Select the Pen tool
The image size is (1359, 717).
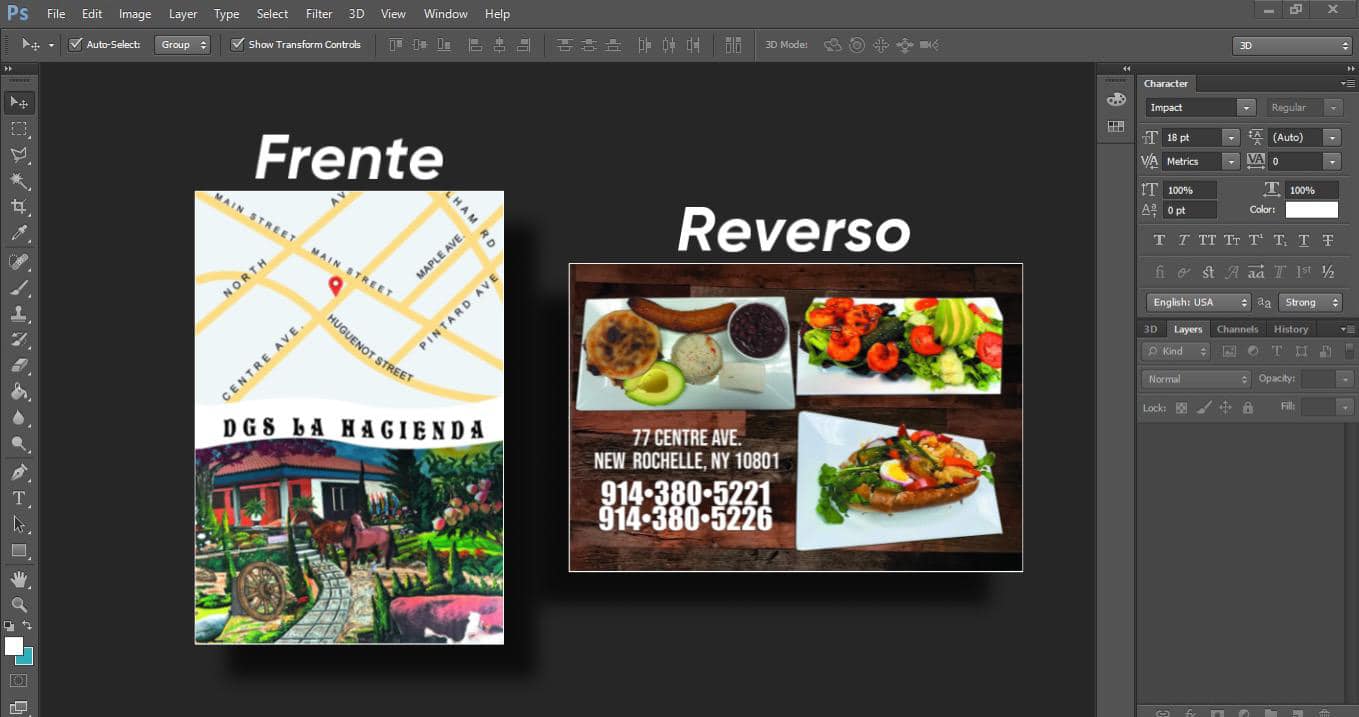click(19, 472)
